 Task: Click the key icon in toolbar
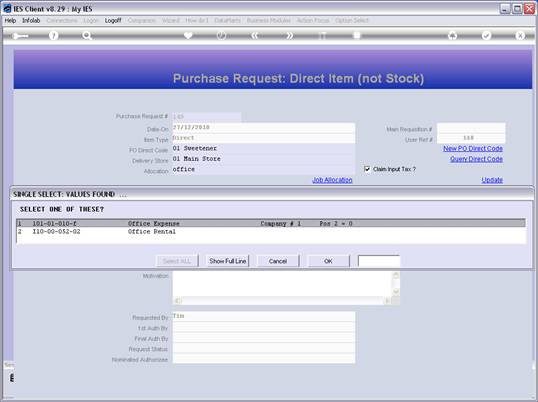coord(20,36)
